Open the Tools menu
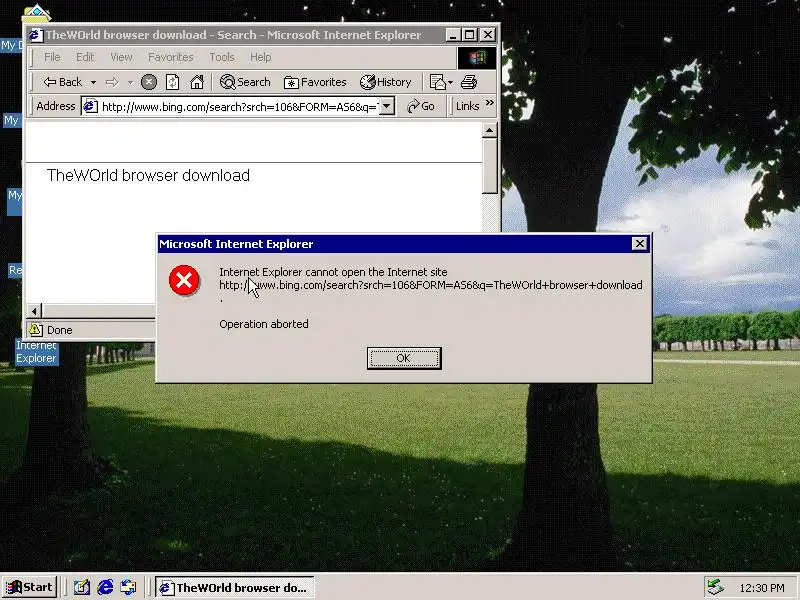This screenshot has width=800, height=600. tap(221, 57)
